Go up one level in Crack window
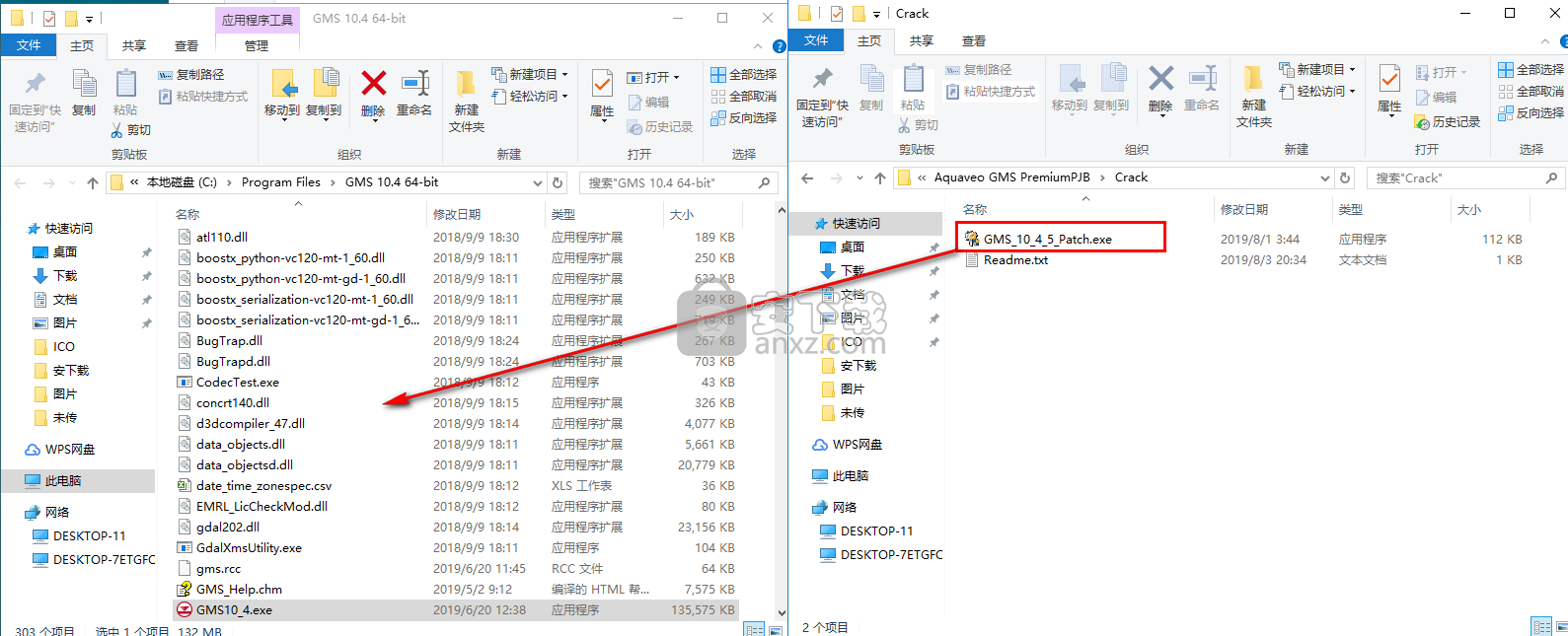This screenshot has height=636, width=1568. pos(879,178)
